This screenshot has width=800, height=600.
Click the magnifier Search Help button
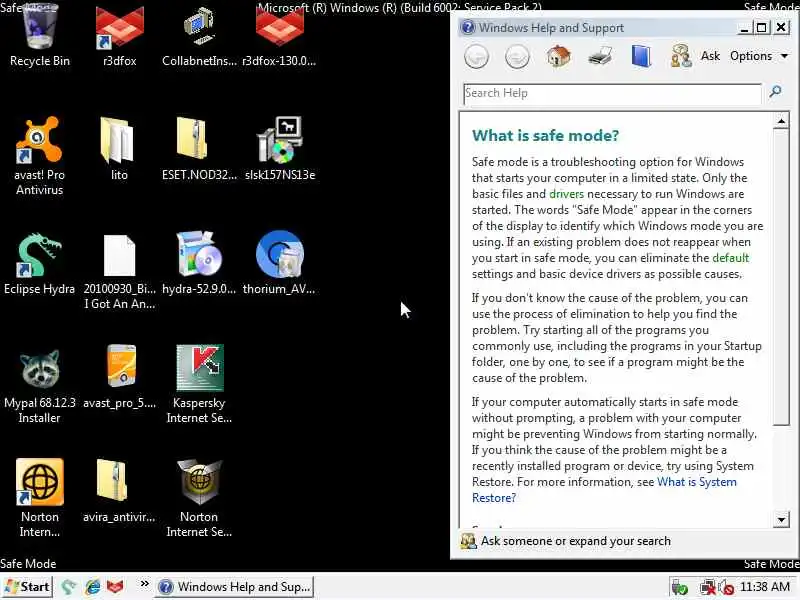[x=775, y=92]
